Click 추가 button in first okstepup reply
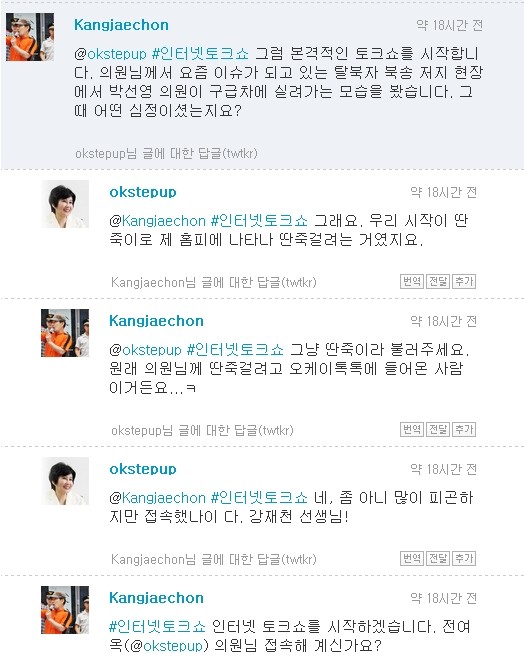 [x=464, y=282]
